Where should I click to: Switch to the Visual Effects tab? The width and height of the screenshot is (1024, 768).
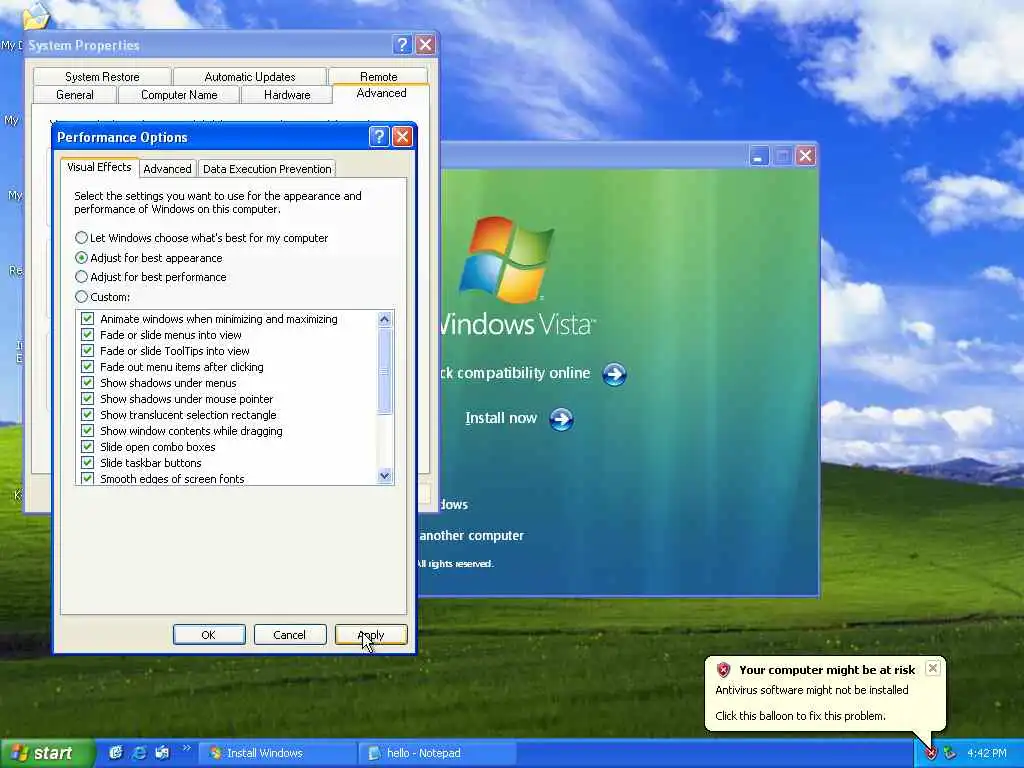pos(99,167)
